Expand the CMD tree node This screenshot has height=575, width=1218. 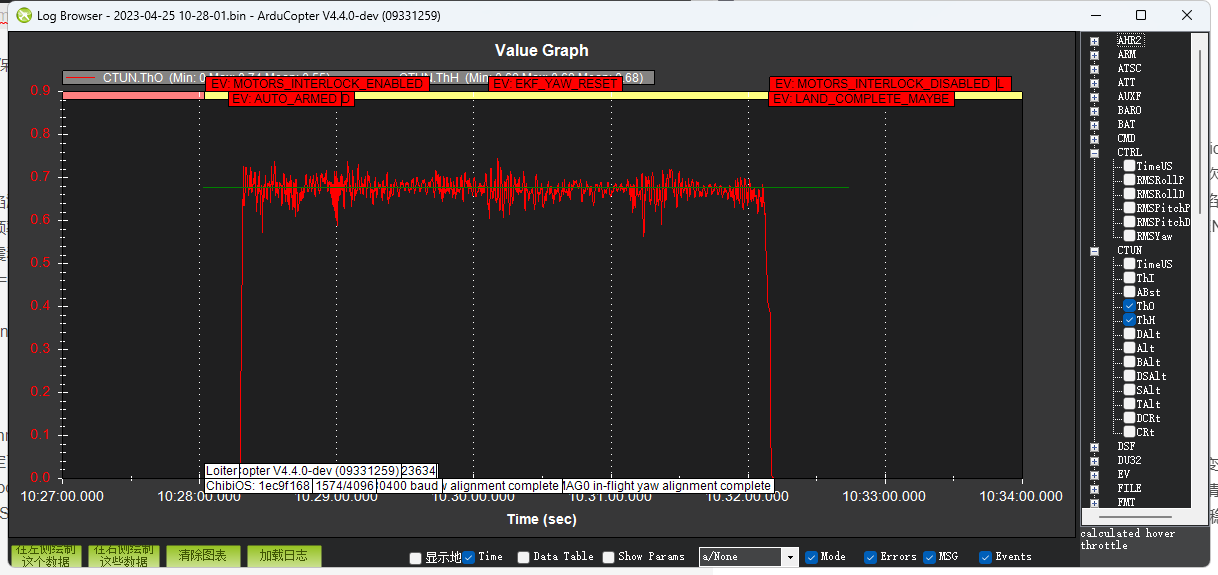(x=1095, y=139)
